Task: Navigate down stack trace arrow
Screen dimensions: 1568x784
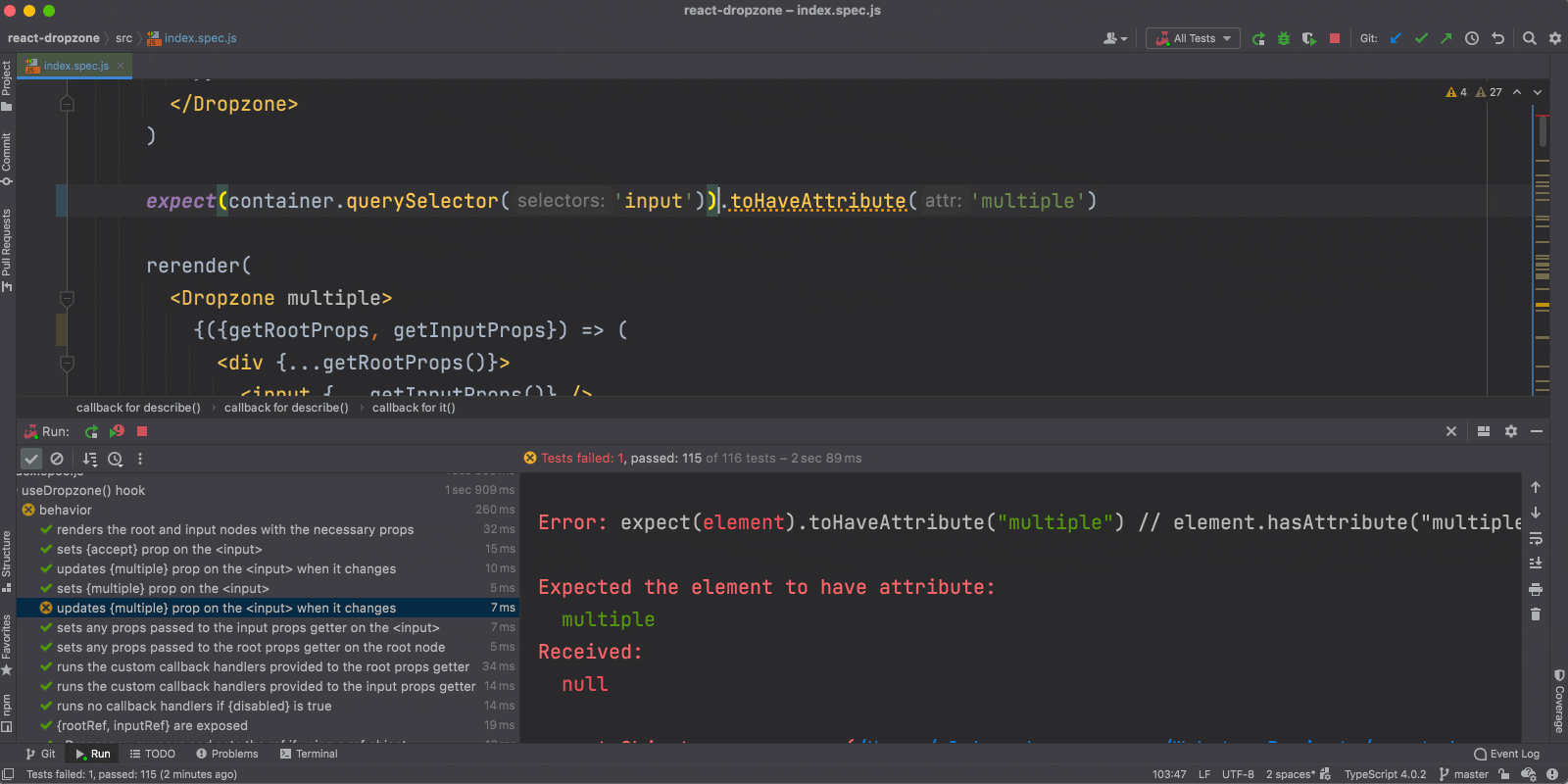Action: pos(1536,513)
